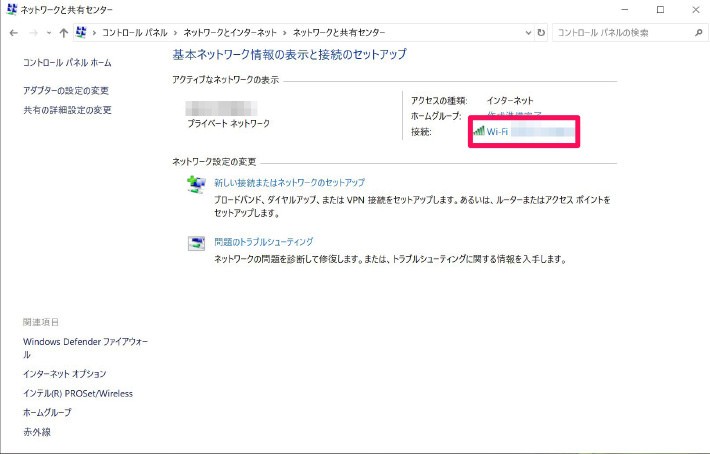Expand the breadcrumb chevron after コントロール パネル

(x=175, y=33)
